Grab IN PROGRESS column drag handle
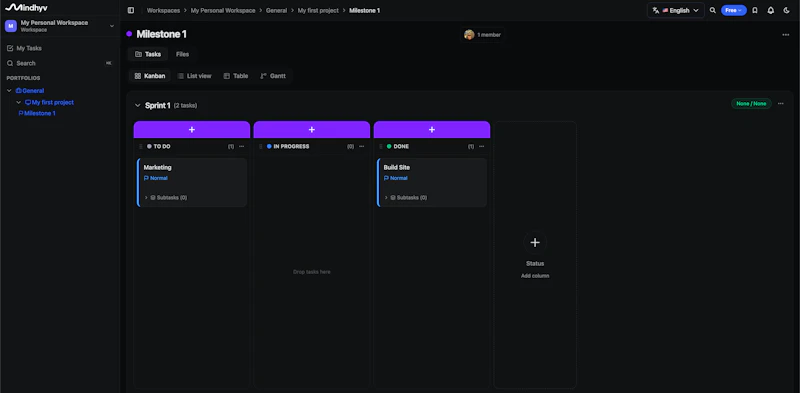 click(x=261, y=146)
